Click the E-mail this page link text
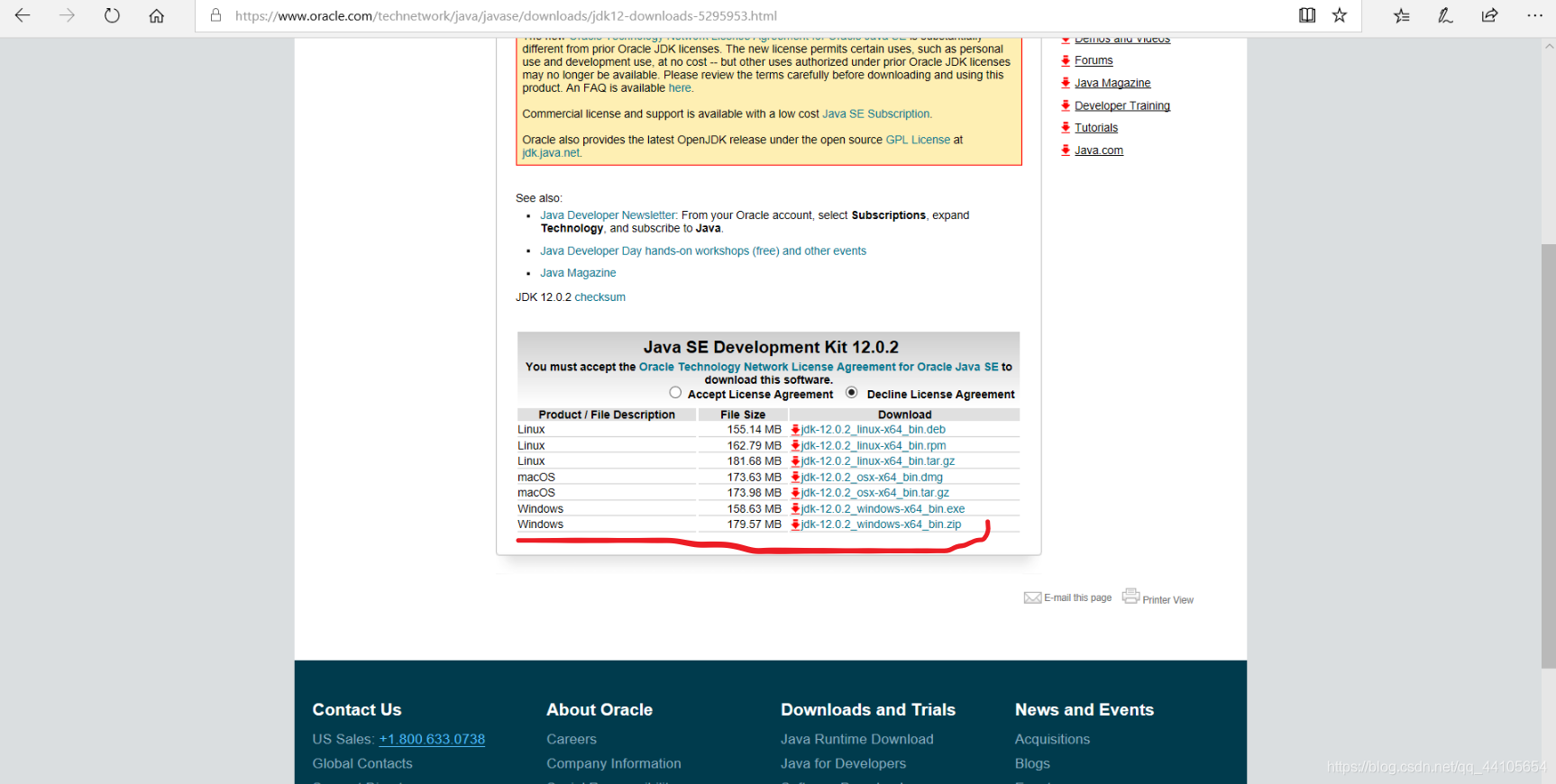The image size is (1556, 784). coord(1077,598)
